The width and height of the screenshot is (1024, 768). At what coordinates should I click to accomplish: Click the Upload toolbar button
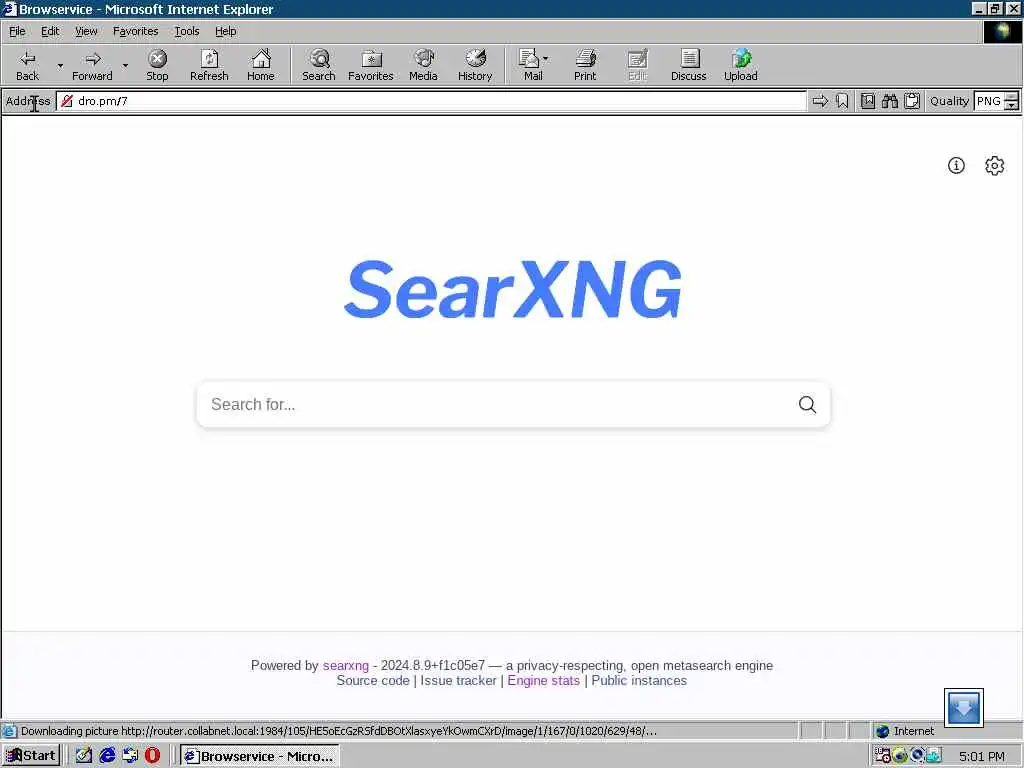tap(741, 65)
